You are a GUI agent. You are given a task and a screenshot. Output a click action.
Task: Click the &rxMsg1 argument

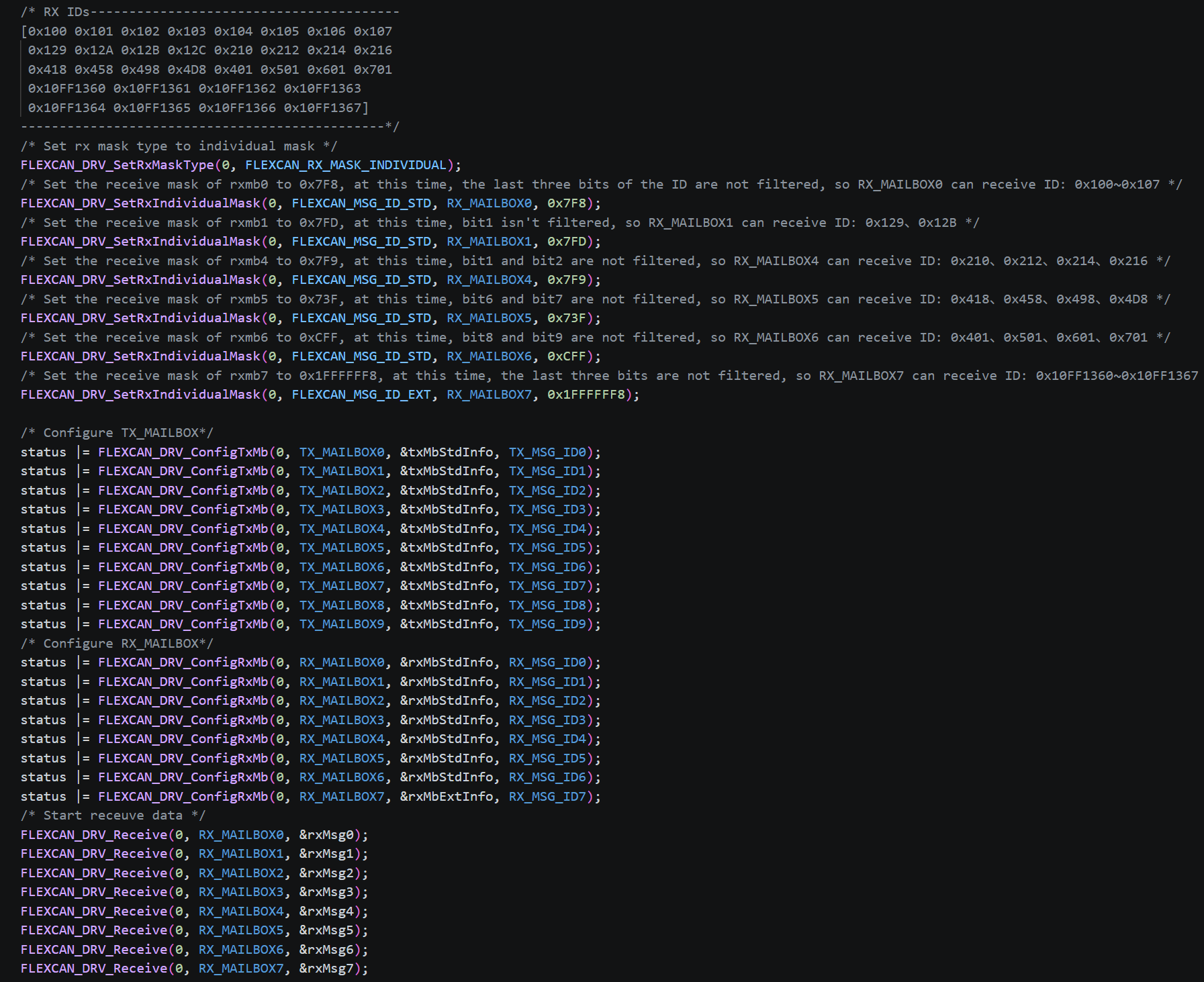[x=326, y=854]
